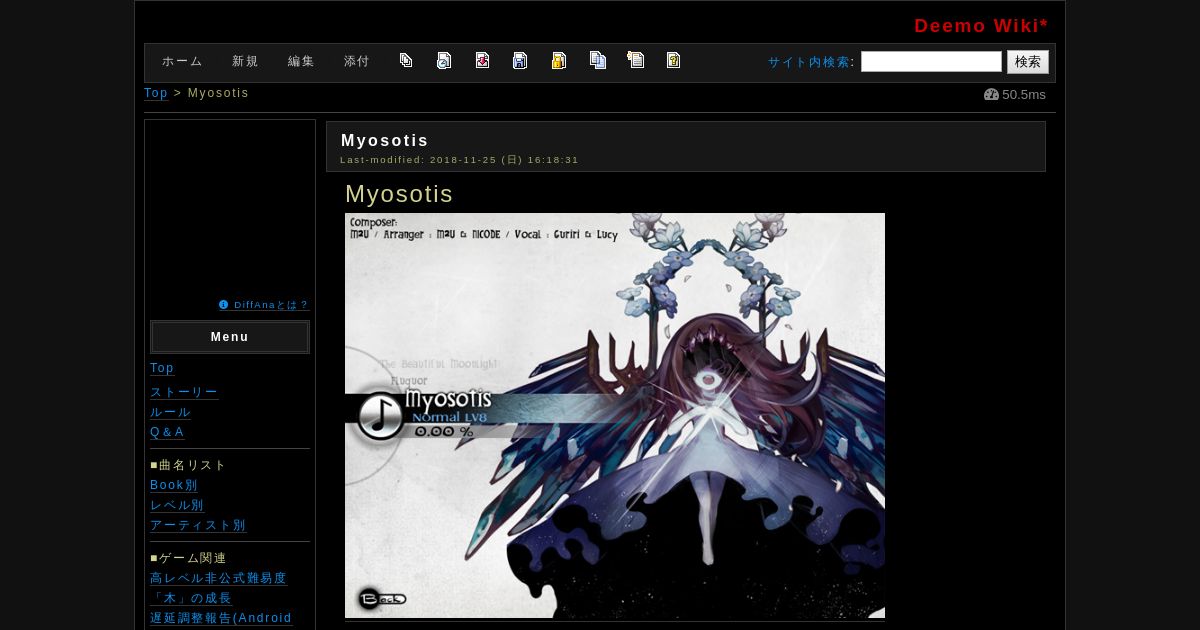
Task: Open the レベル別 song list link
Action: (177, 505)
